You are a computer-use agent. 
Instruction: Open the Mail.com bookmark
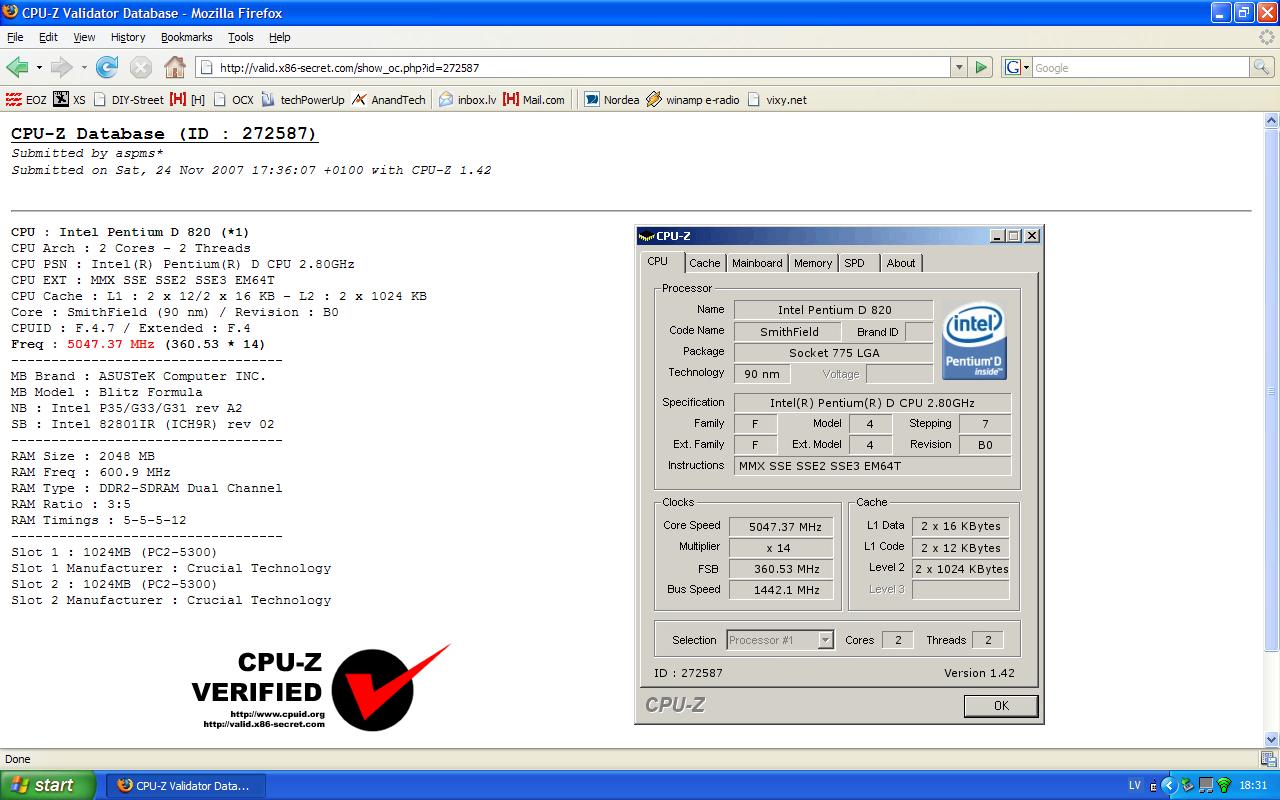click(534, 99)
